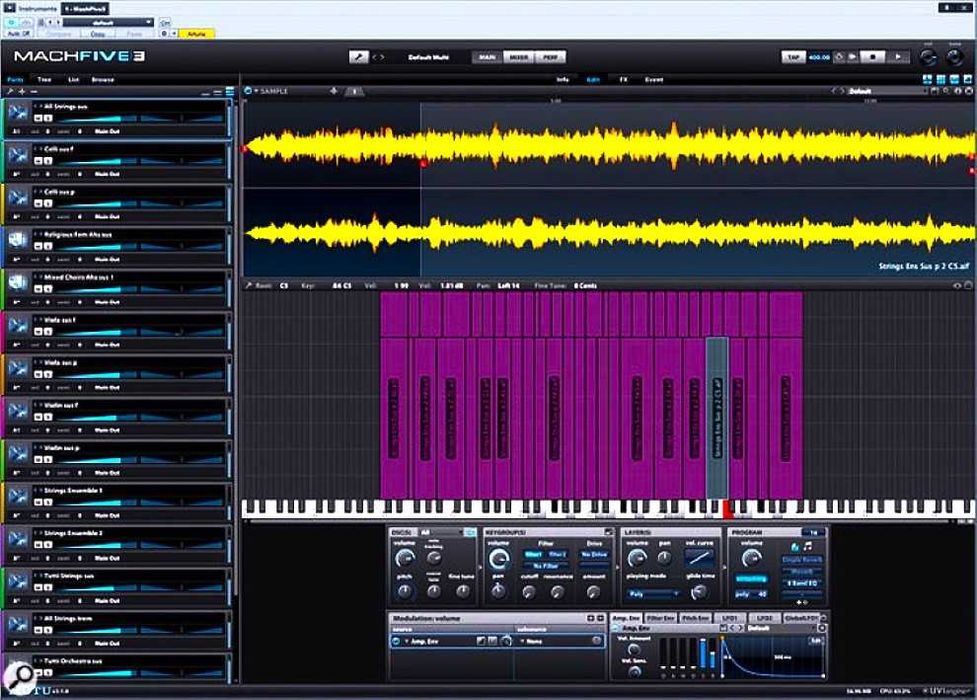Click the add modulation plus icon
The height and width of the screenshot is (700, 977).
[x=591, y=618]
